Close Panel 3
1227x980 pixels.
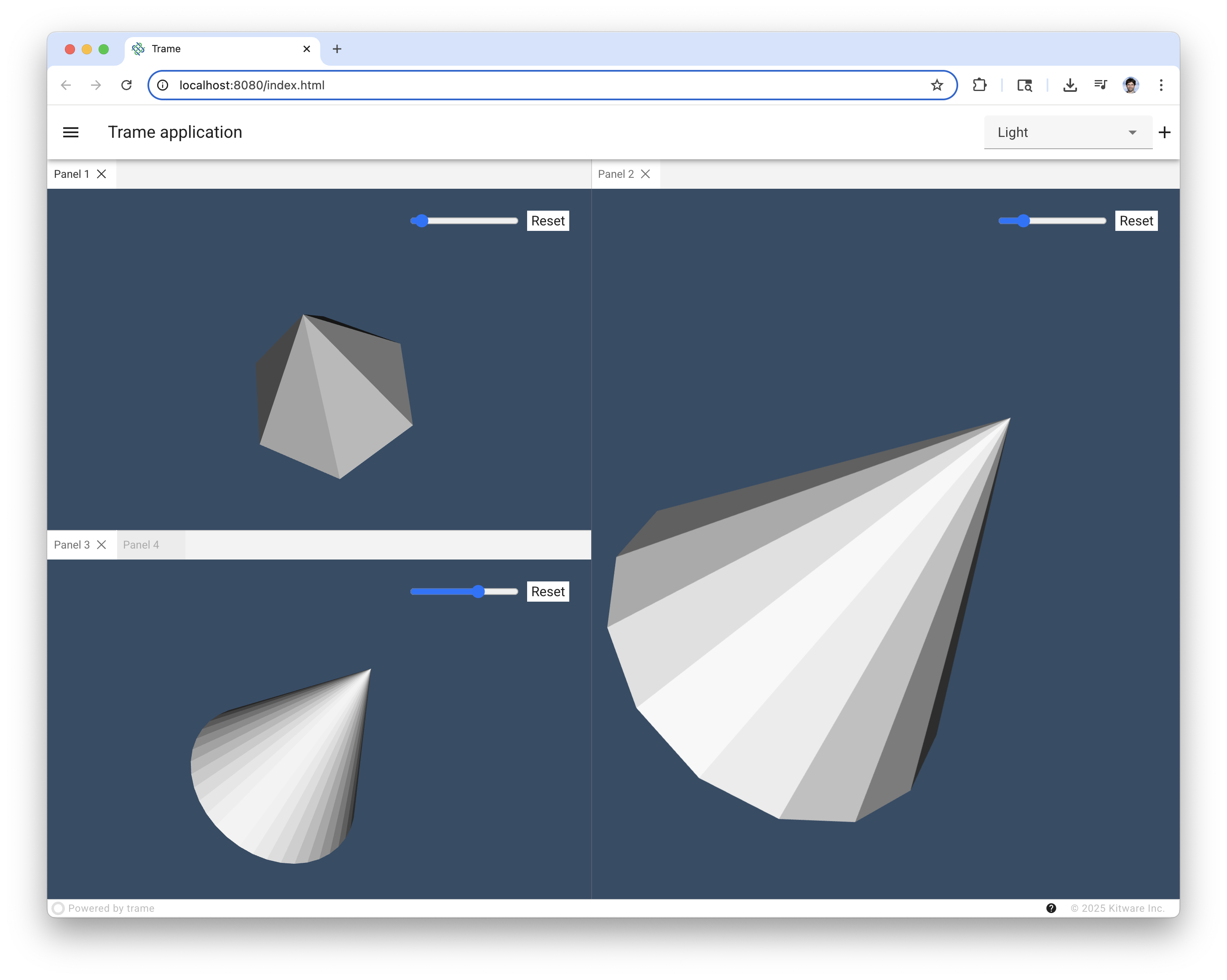102,545
